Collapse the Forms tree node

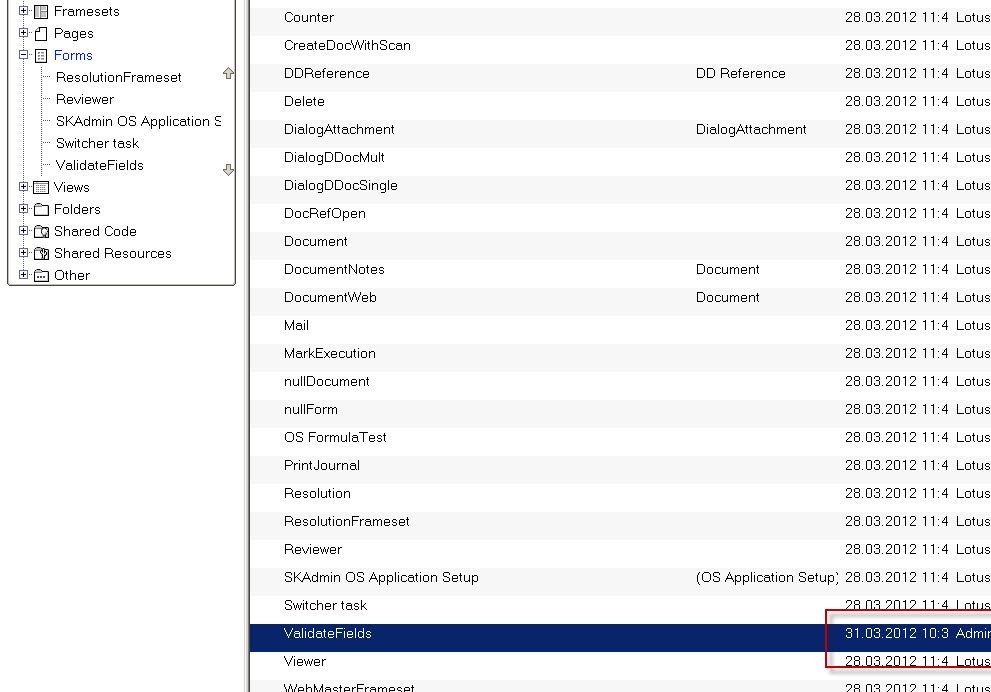pyautogui.click(x=24, y=56)
